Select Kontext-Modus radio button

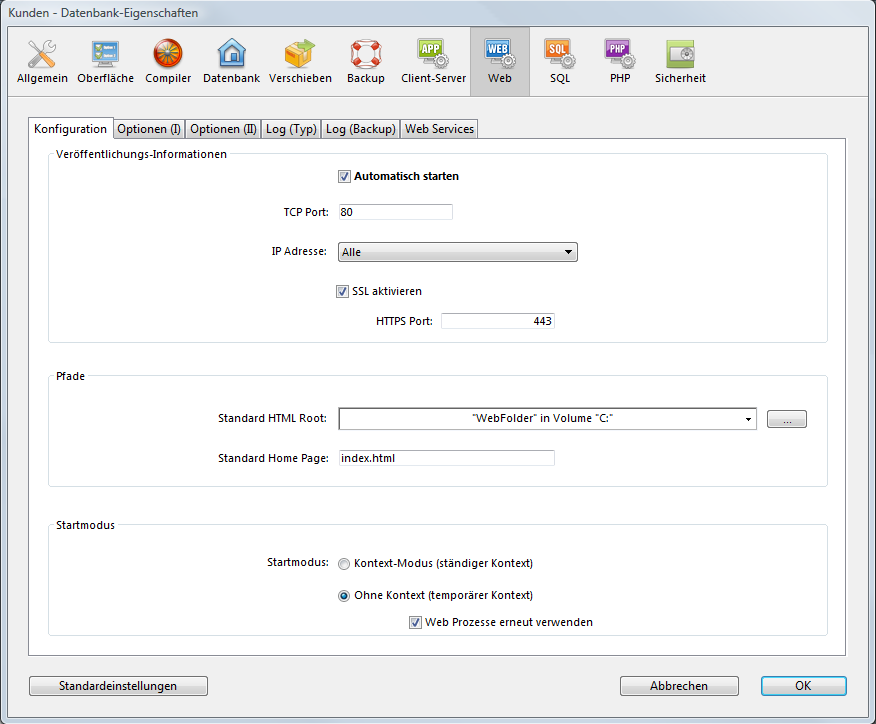pos(344,564)
